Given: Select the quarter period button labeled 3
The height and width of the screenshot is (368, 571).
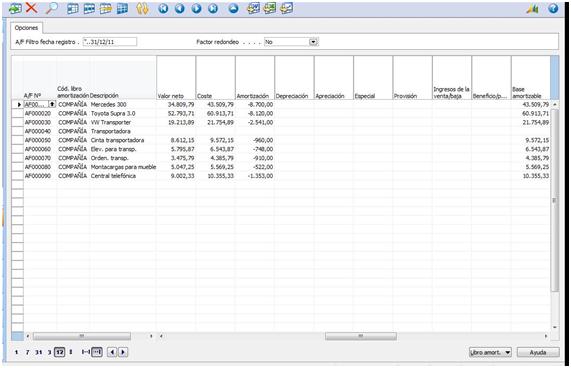Looking at the screenshot, I should click(x=49, y=352).
